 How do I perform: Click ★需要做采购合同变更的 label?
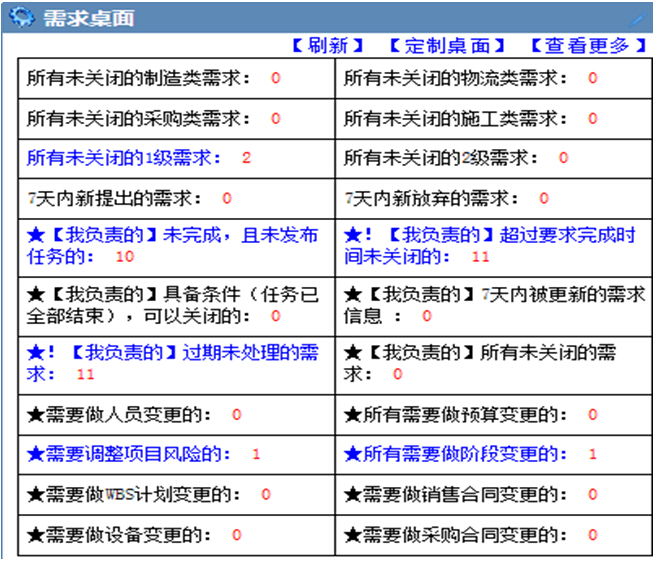point(455,535)
